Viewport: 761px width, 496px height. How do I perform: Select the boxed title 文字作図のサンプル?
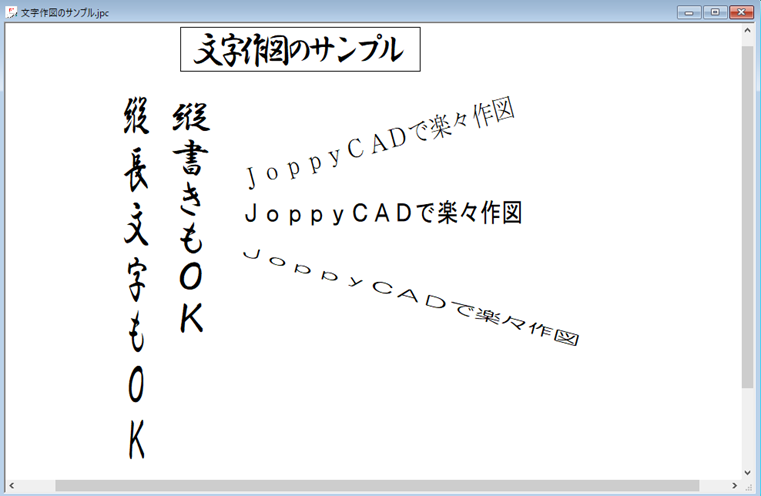pos(300,50)
